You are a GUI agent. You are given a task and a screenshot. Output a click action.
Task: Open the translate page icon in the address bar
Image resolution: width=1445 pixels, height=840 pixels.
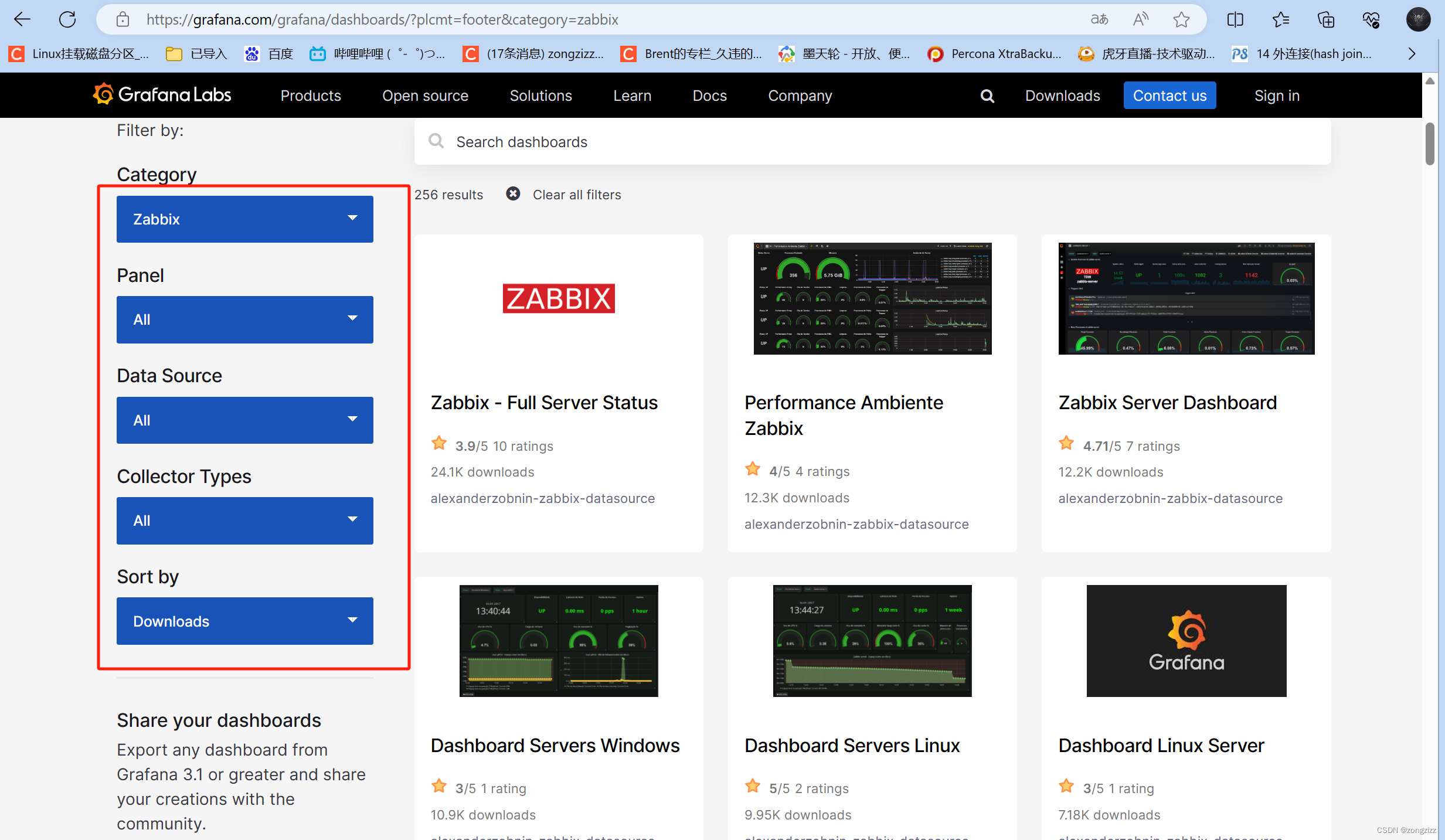tap(1099, 19)
